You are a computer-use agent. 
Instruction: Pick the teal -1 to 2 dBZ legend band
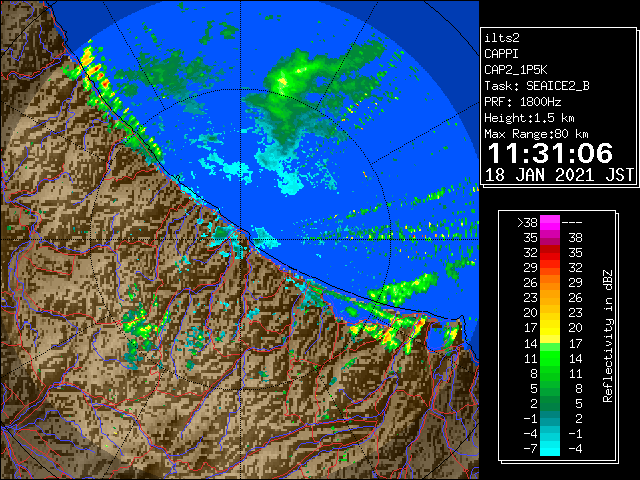tap(550, 418)
